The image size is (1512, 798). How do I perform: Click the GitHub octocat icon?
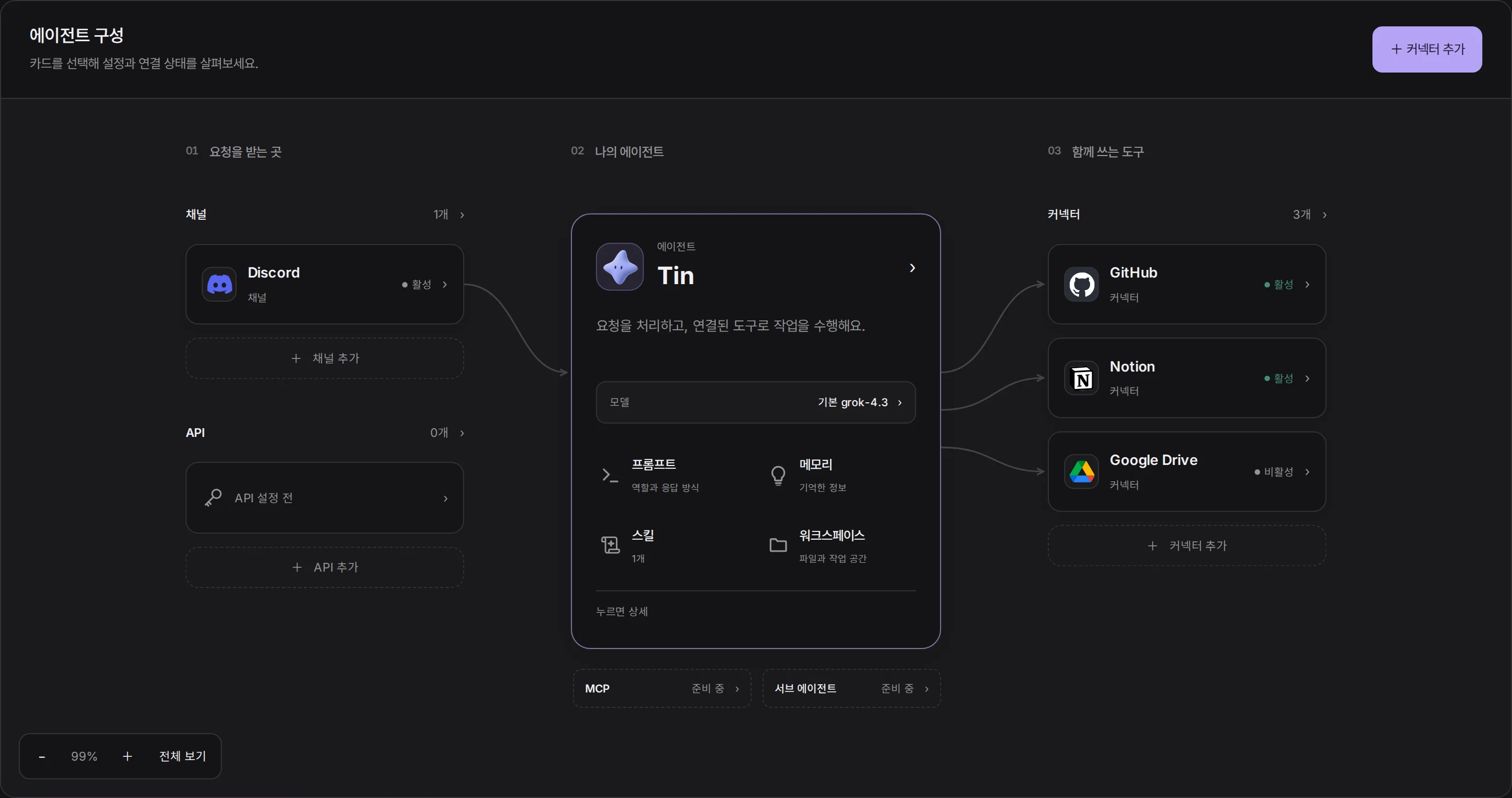tap(1081, 285)
